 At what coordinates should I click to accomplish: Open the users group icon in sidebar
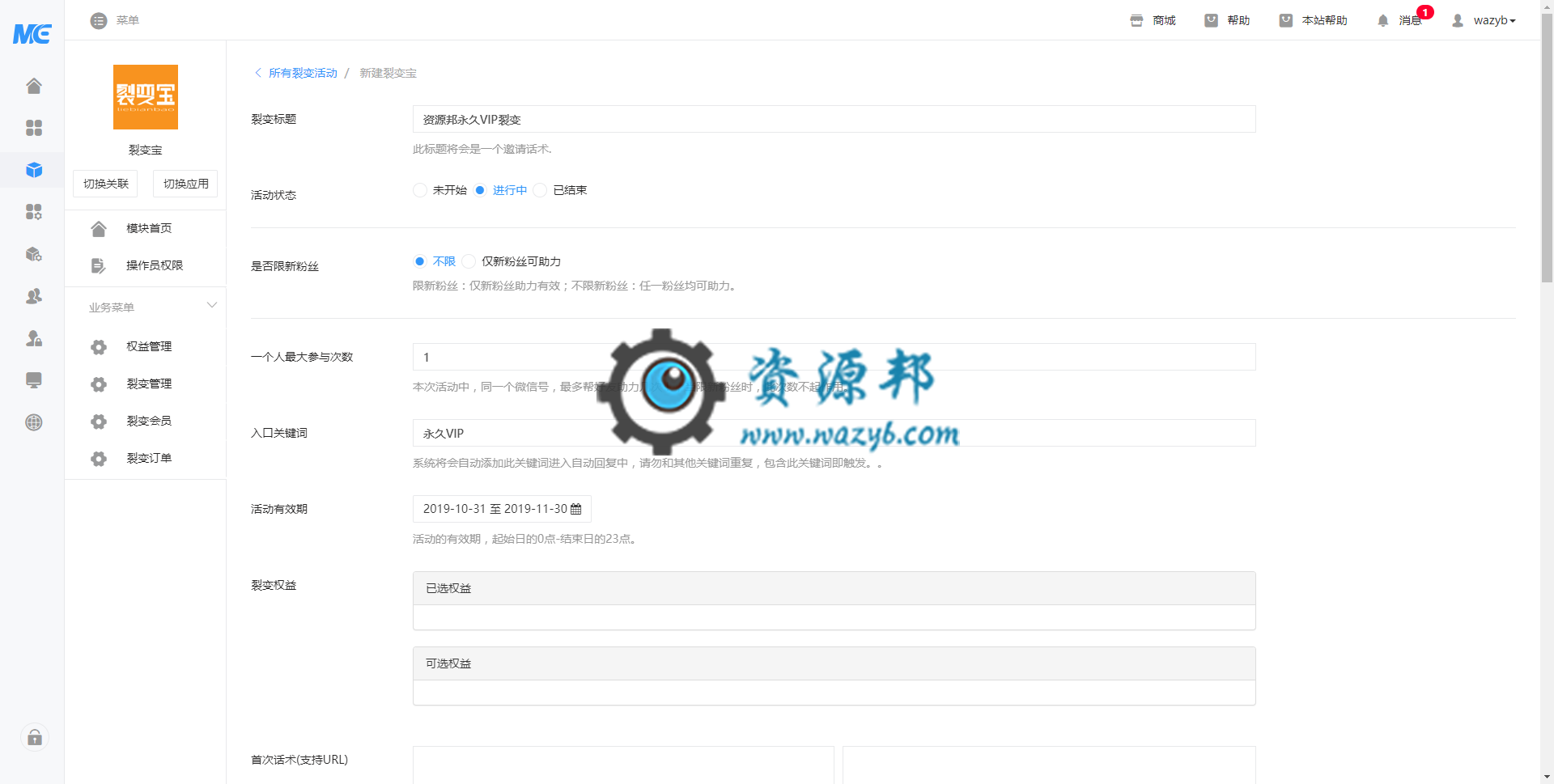tap(33, 296)
